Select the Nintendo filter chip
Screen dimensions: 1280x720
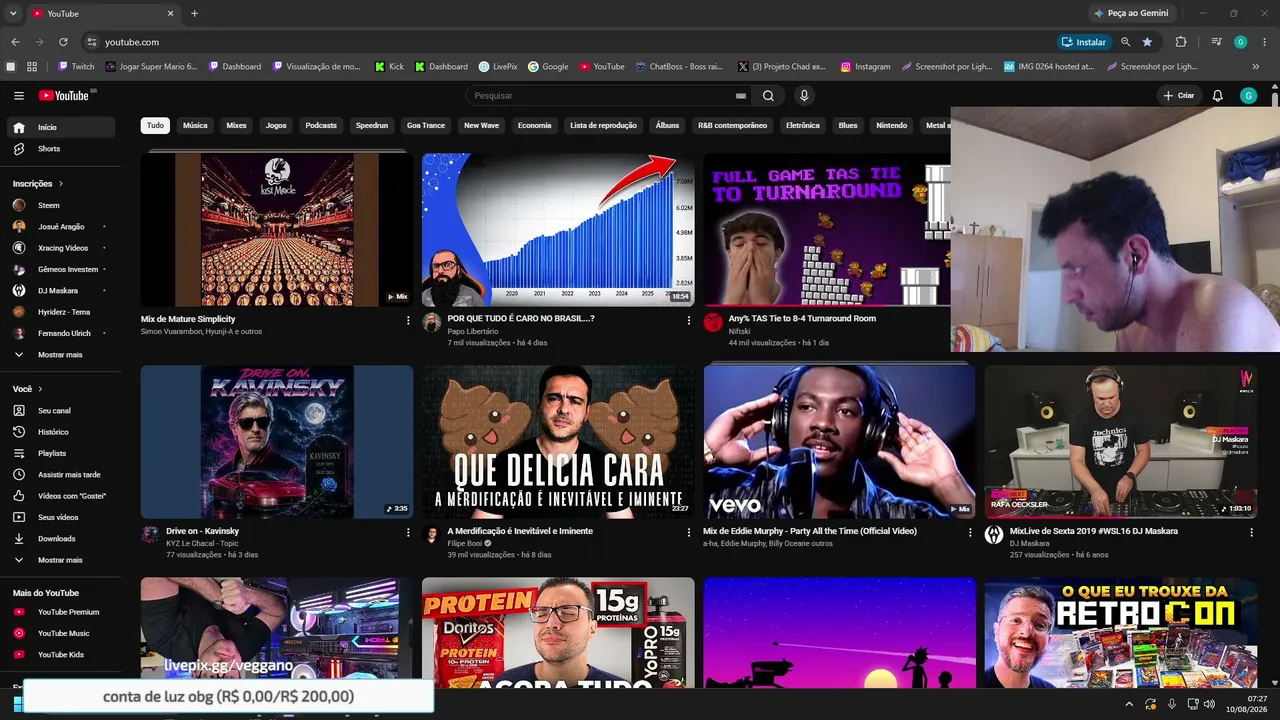[x=891, y=126]
